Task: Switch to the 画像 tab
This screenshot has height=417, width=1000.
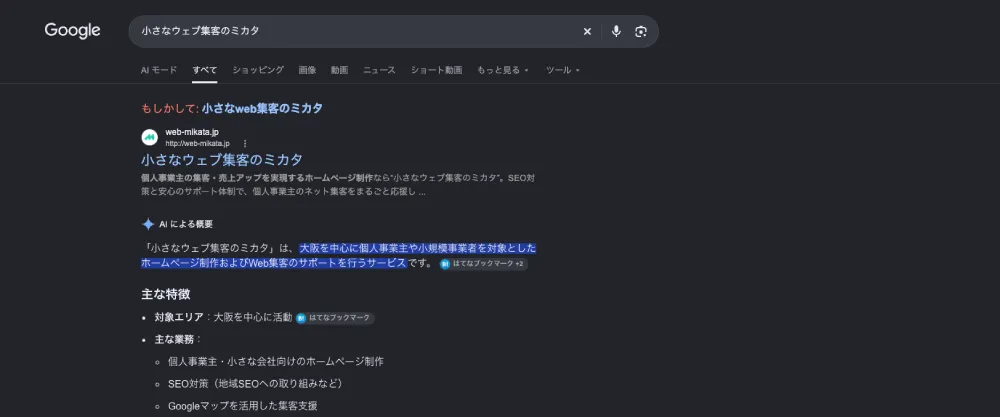Action: [307, 70]
